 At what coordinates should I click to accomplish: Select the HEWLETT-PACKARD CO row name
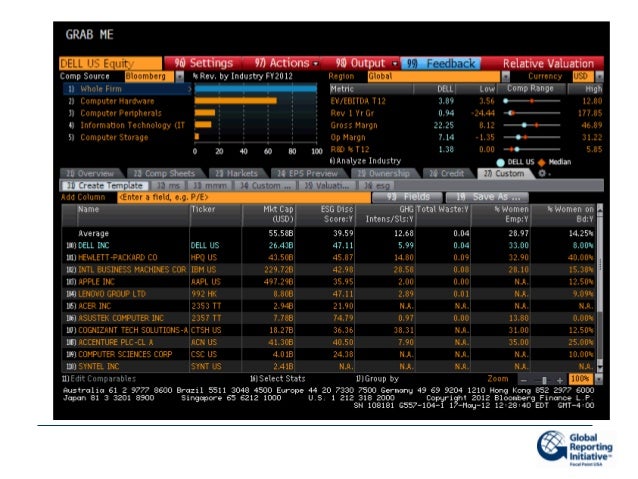[x=118, y=258]
